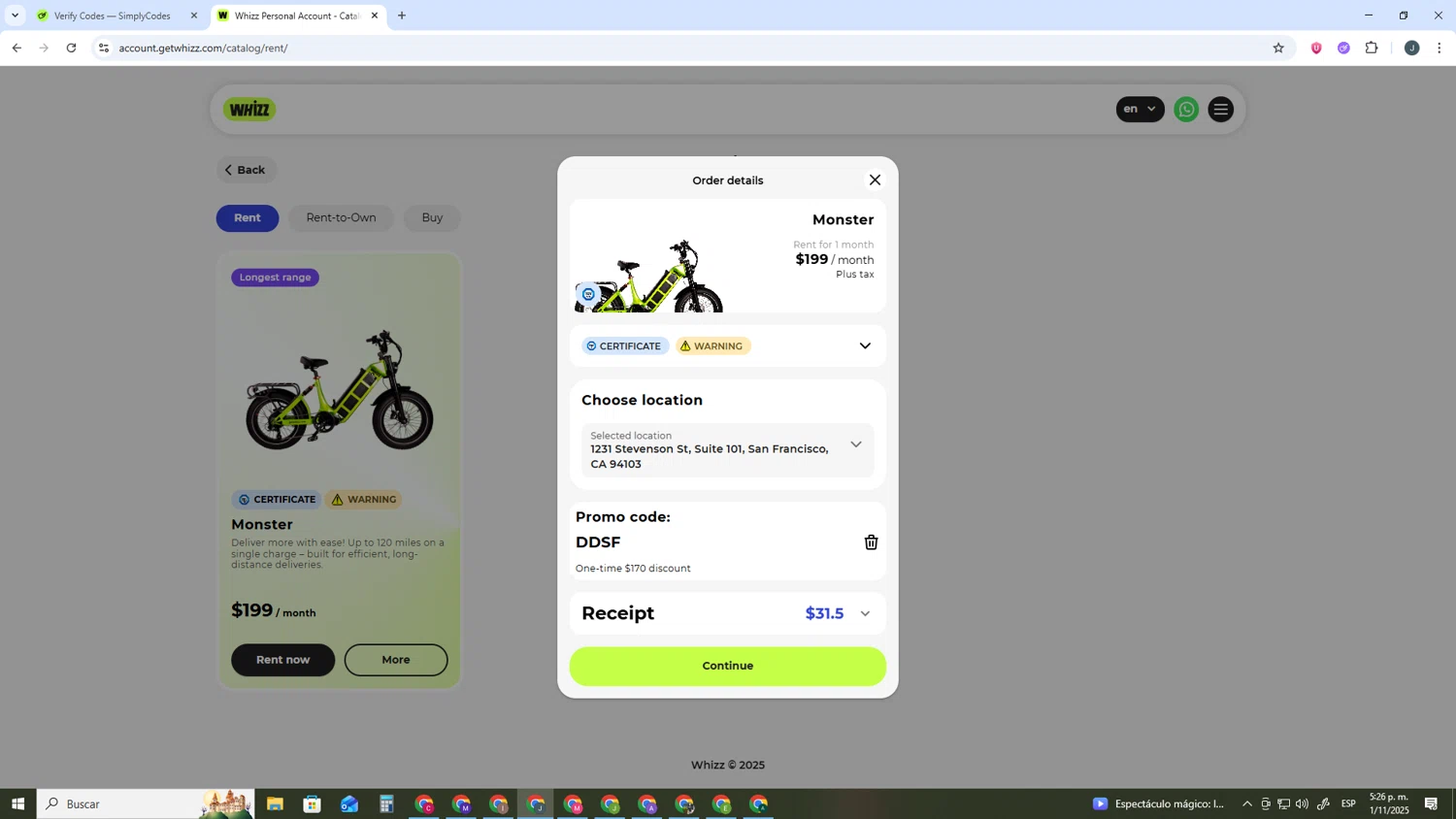Screen dimensions: 1456x819
Task: Click the ESP language indicator
Action: pyautogui.click(x=1348, y=803)
